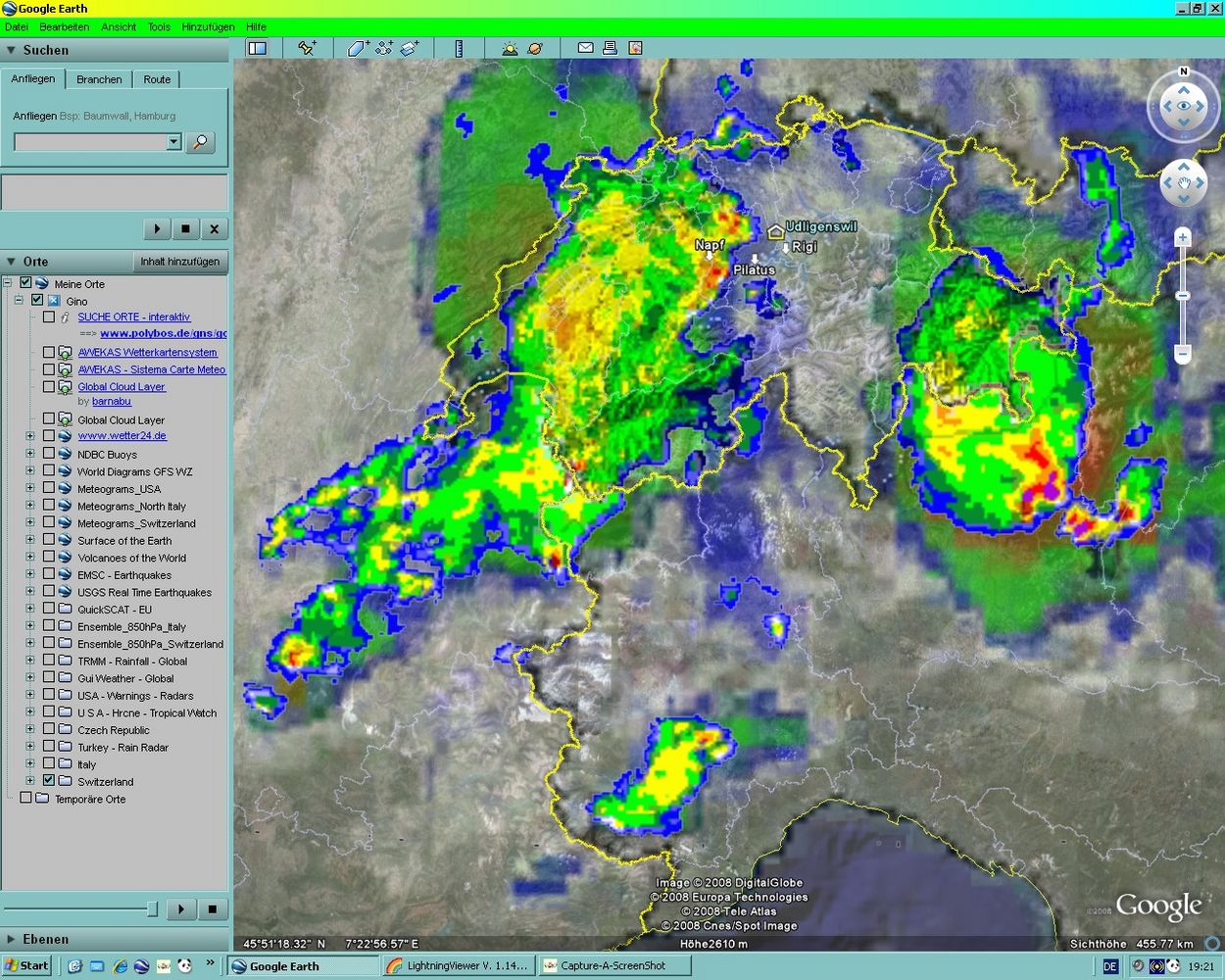Open the ruler measuring tool
The width and height of the screenshot is (1225, 980).
point(459,48)
